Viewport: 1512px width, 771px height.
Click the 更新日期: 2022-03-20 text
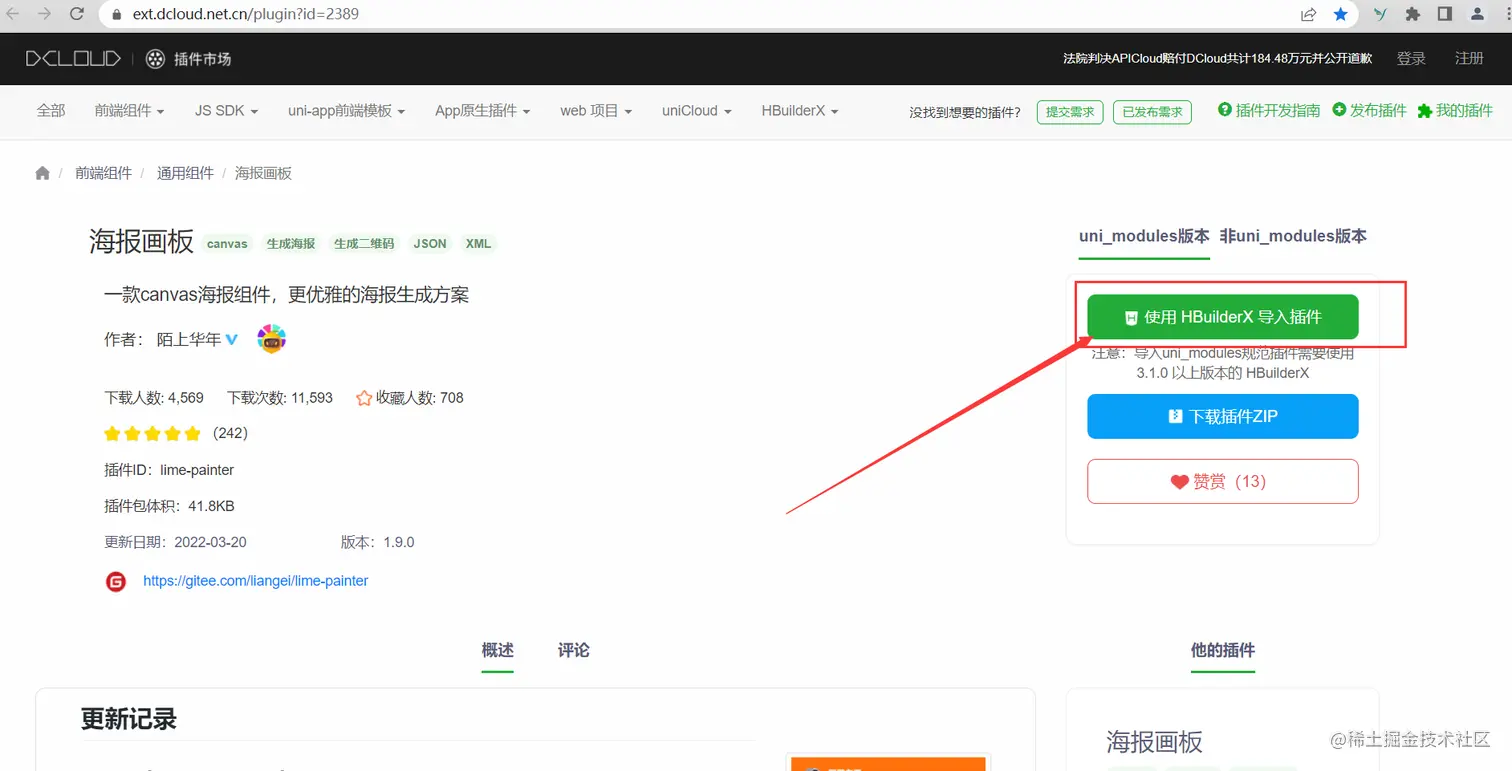click(175, 542)
